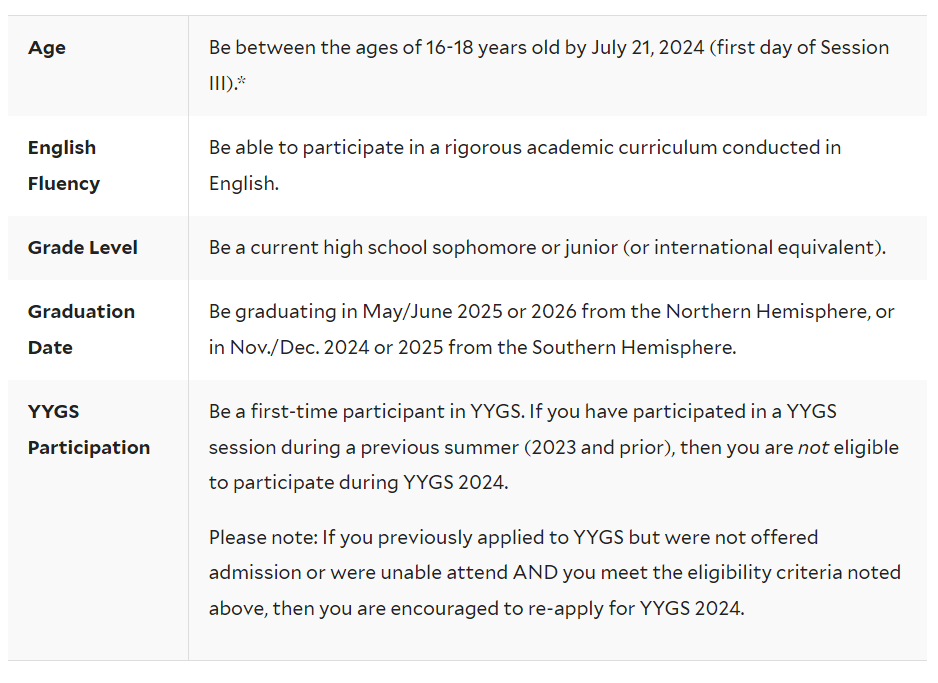Click the YYGS Participation heading
The height and width of the screenshot is (683, 938).
point(89,429)
